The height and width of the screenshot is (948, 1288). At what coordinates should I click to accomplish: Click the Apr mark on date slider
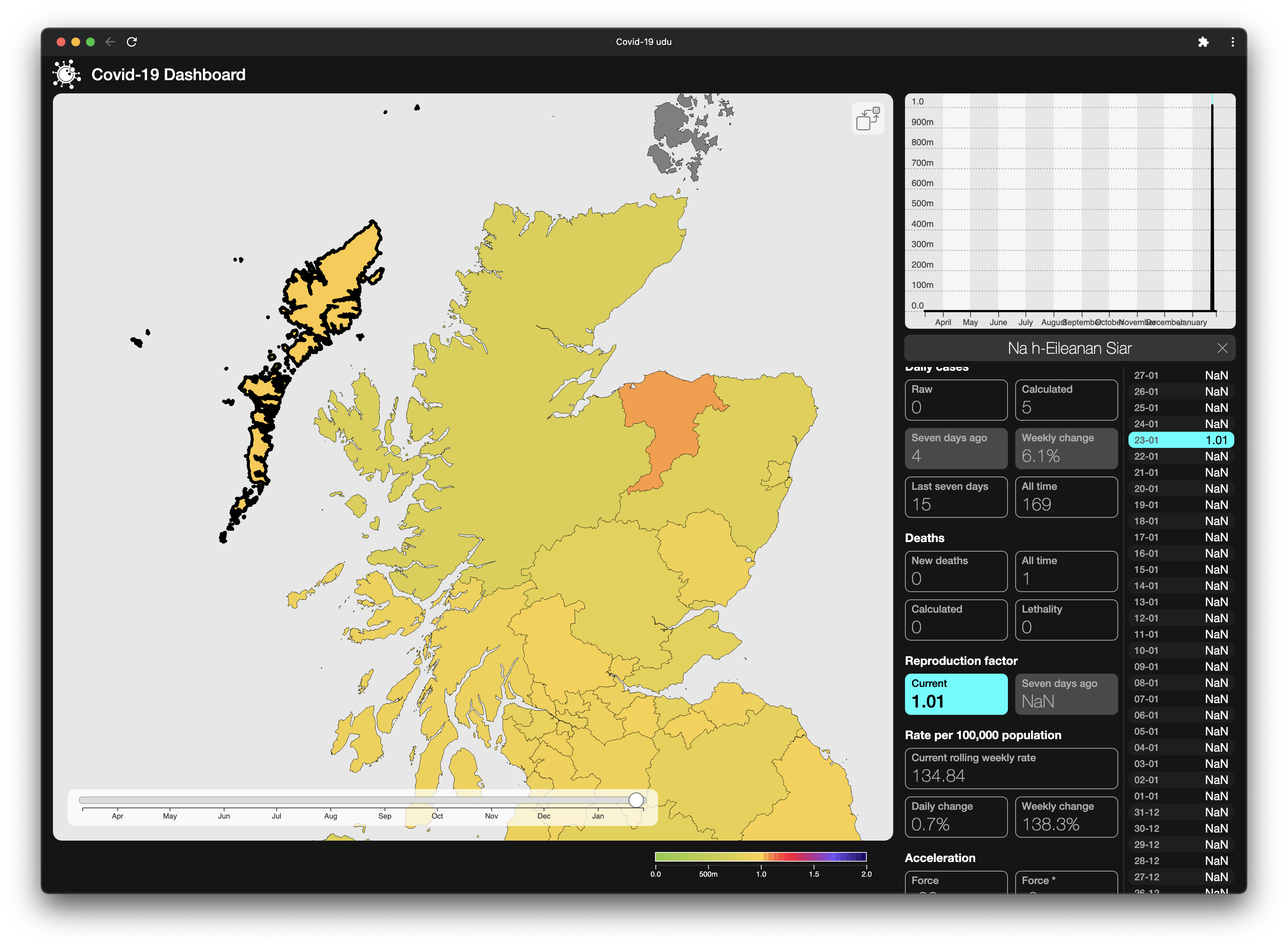pos(118,816)
